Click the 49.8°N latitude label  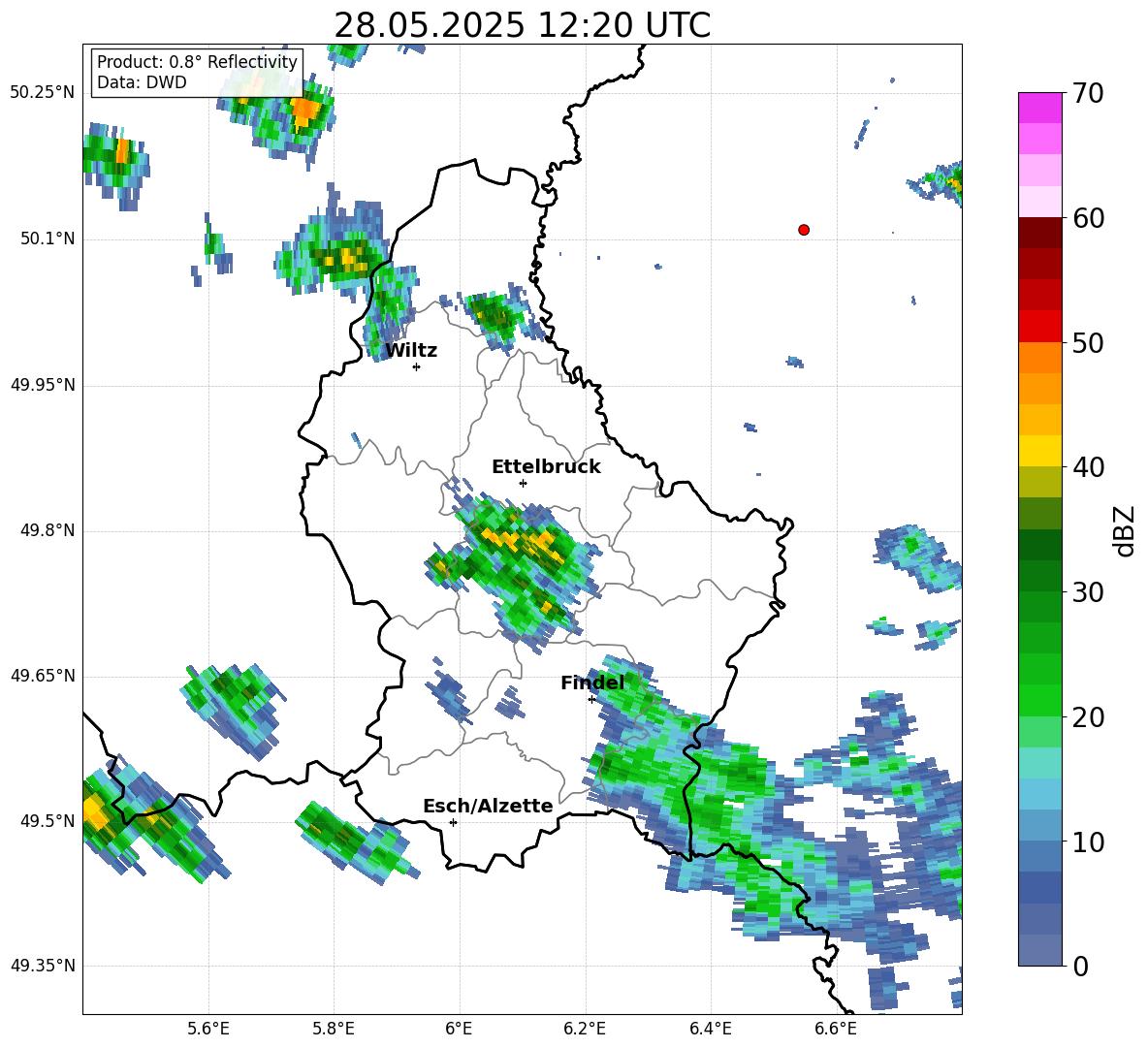48,530
